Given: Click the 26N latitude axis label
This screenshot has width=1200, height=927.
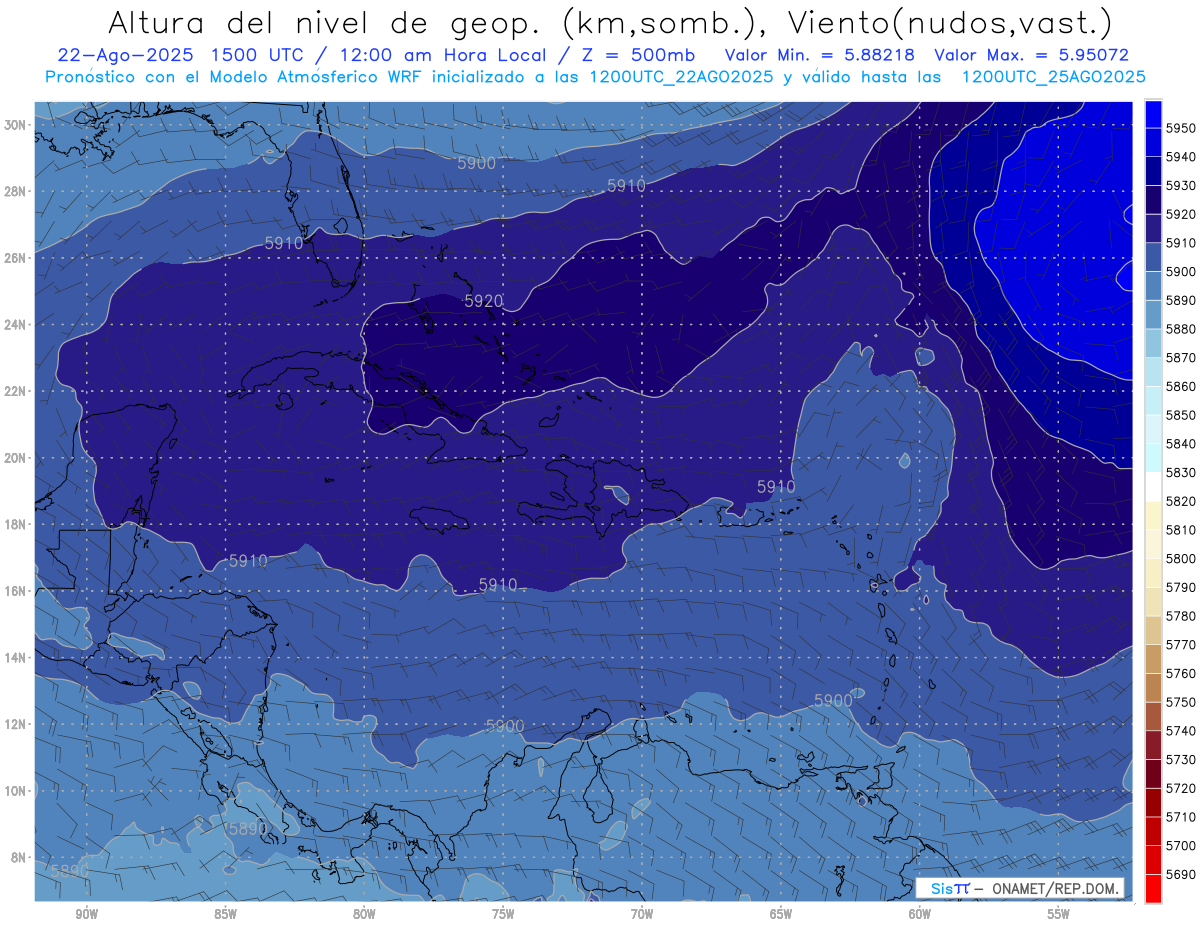Looking at the screenshot, I should (x=14, y=258).
